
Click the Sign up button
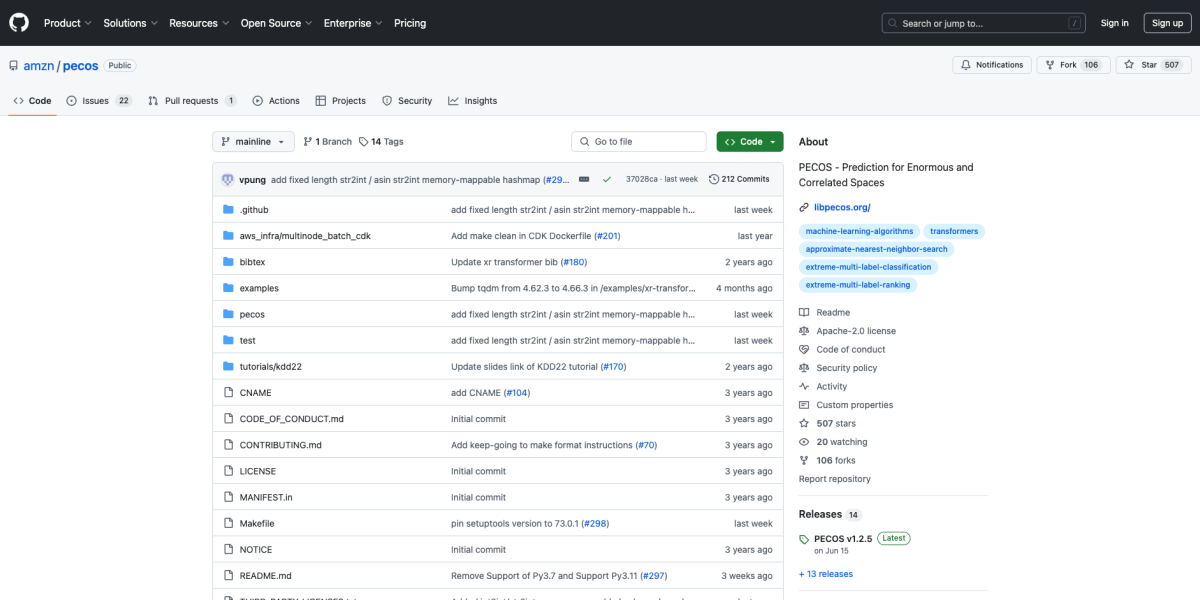click(1167, 23)
